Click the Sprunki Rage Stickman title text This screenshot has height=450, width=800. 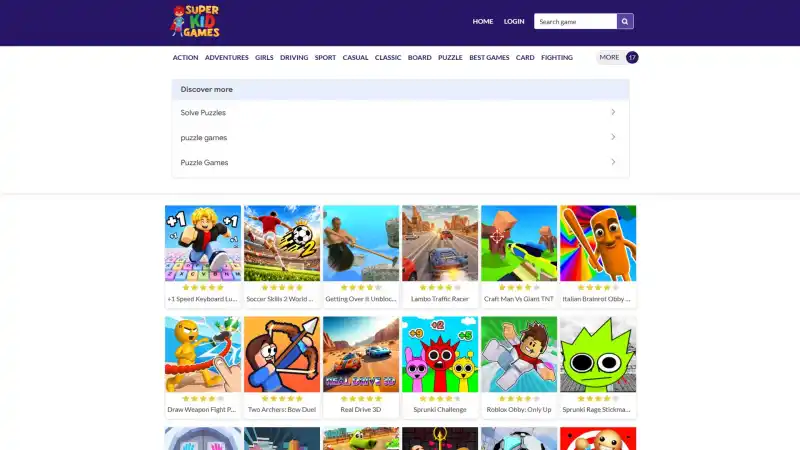coord(596,410)
